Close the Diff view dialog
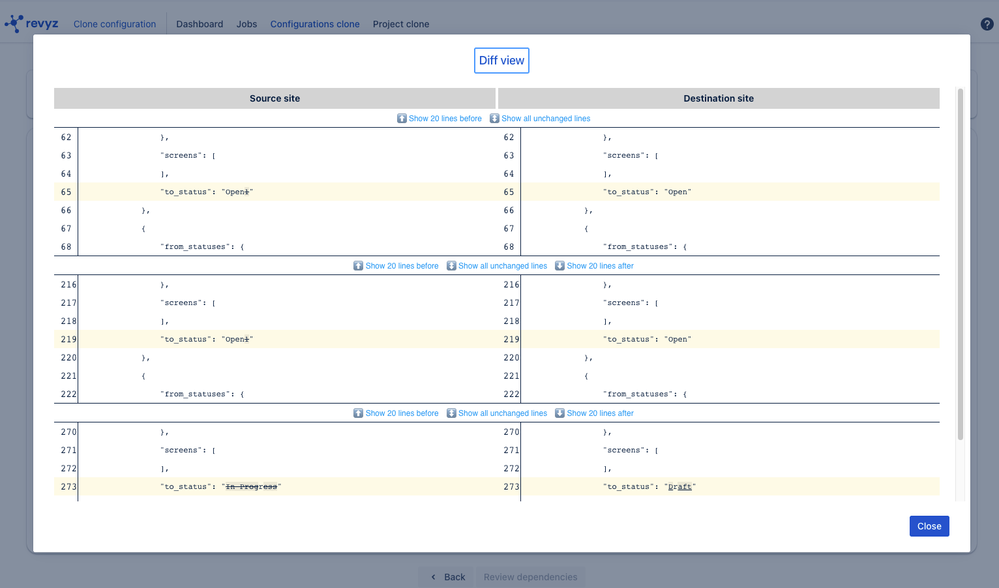Screen dimensions: 999x588 (929, 526)
